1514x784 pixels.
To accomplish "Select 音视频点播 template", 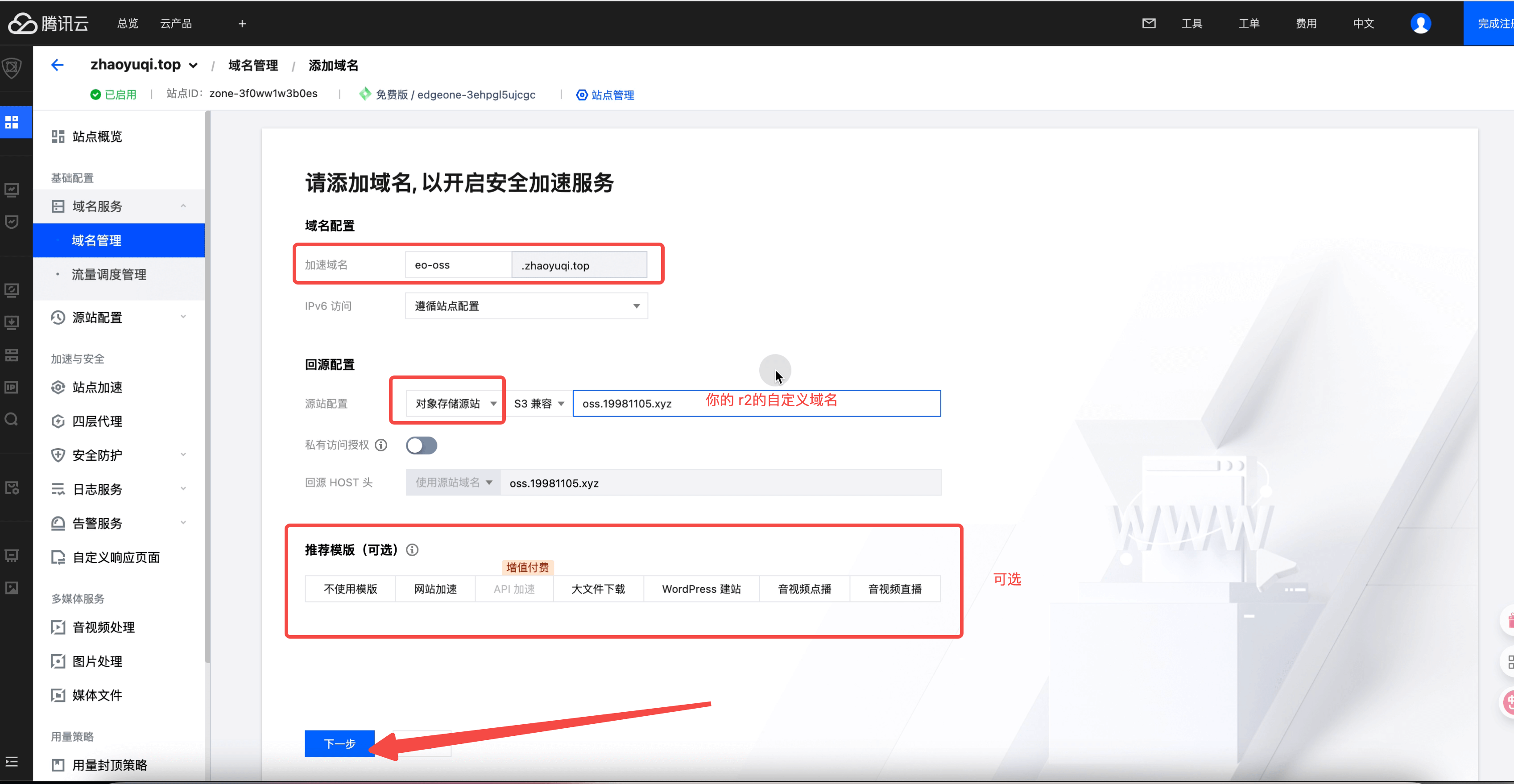I will click(x=805, y=589).
